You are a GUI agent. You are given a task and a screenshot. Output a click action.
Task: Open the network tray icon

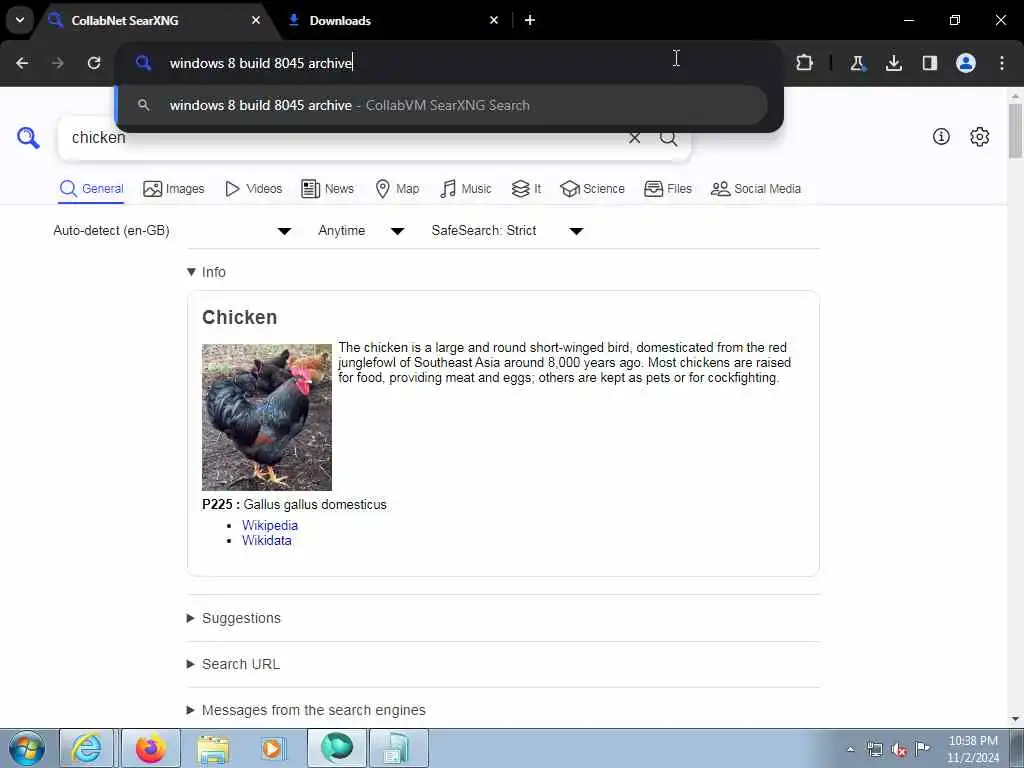point(874,749)
